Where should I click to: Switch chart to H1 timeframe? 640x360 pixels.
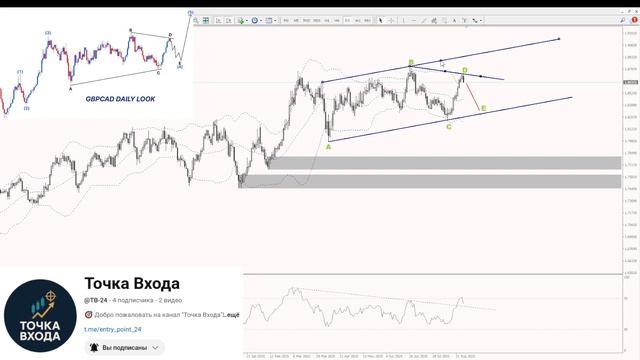coord(327,20)
